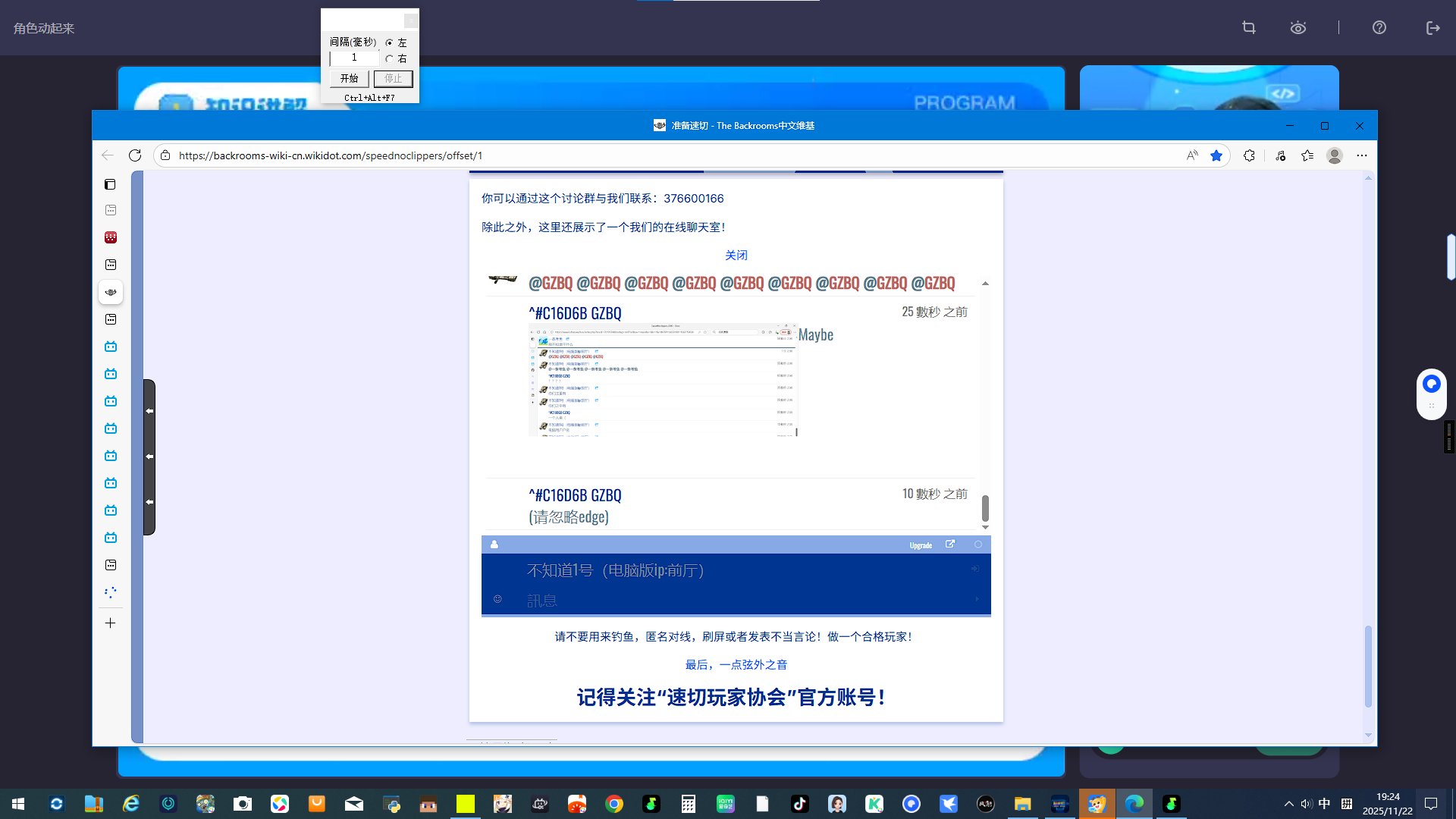
Task: Open the vertical tabs panel toggle
Action: click(110, 184)
